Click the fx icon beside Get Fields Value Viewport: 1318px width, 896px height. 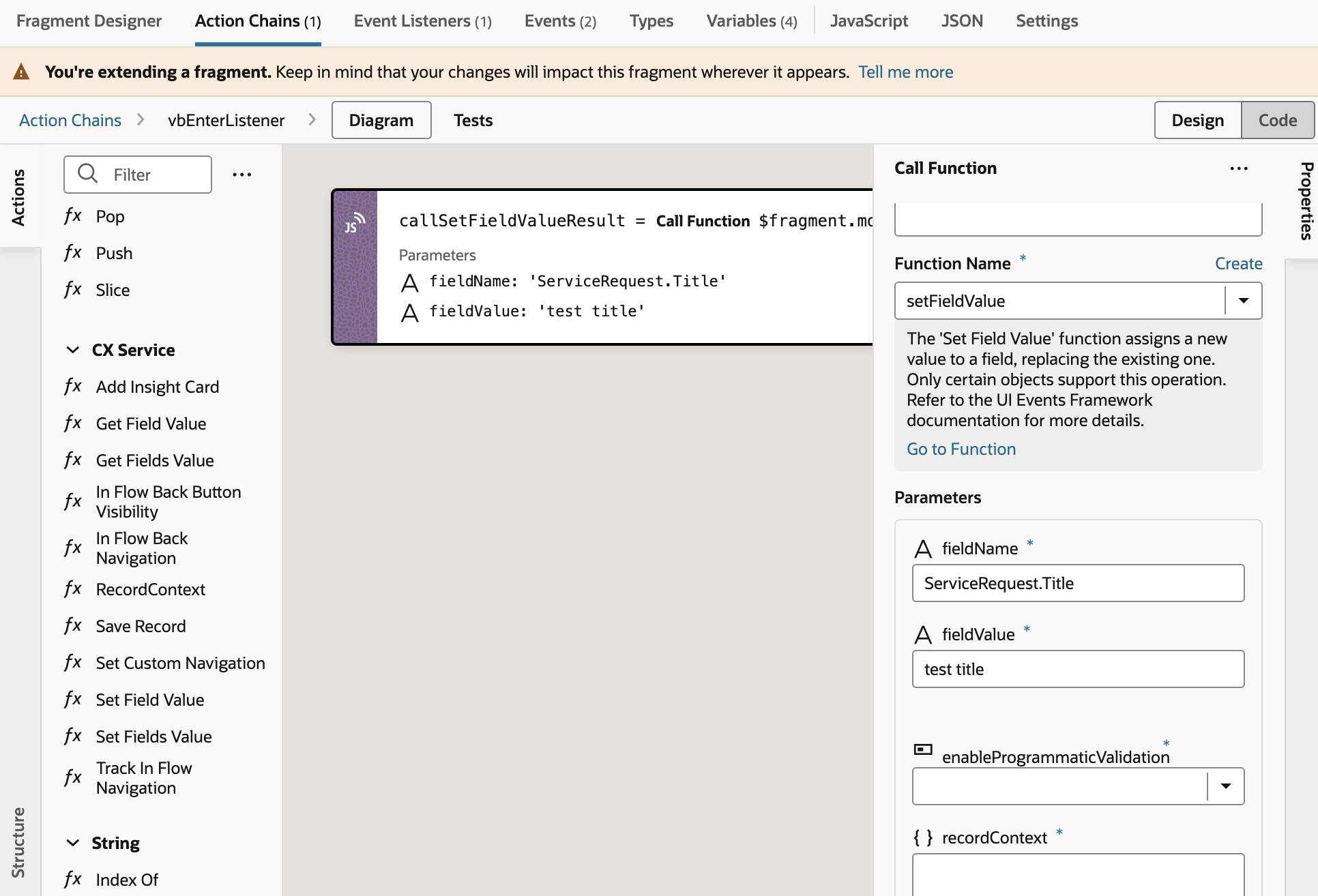[73, 460]
